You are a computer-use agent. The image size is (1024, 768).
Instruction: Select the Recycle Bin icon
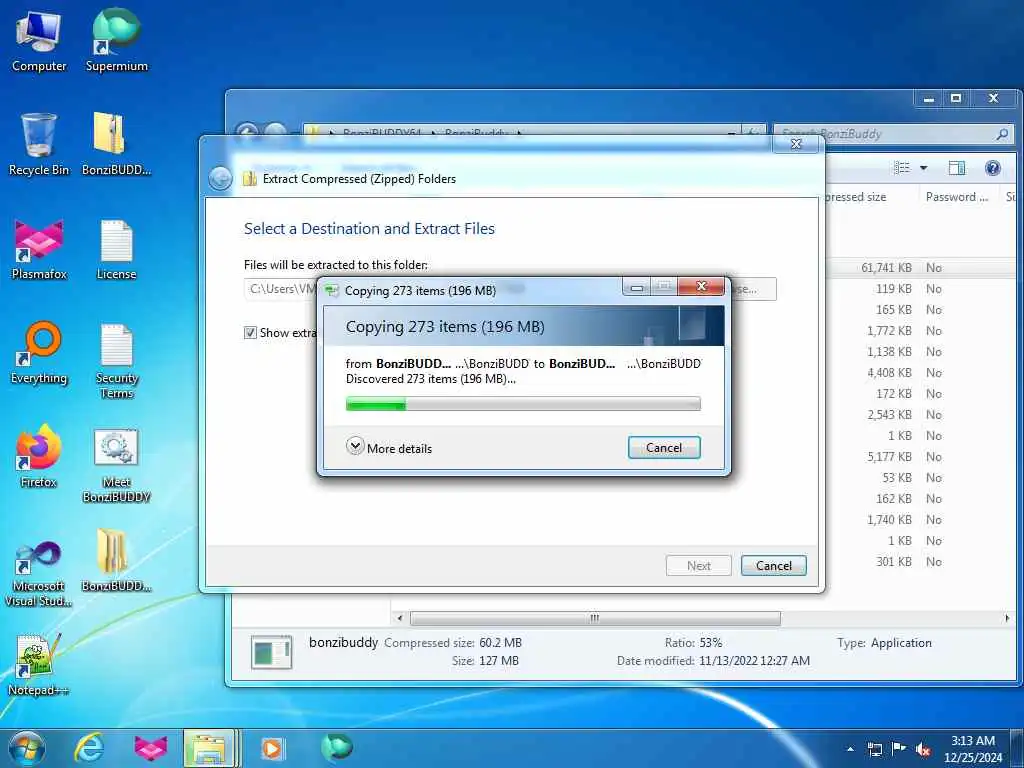39,144
